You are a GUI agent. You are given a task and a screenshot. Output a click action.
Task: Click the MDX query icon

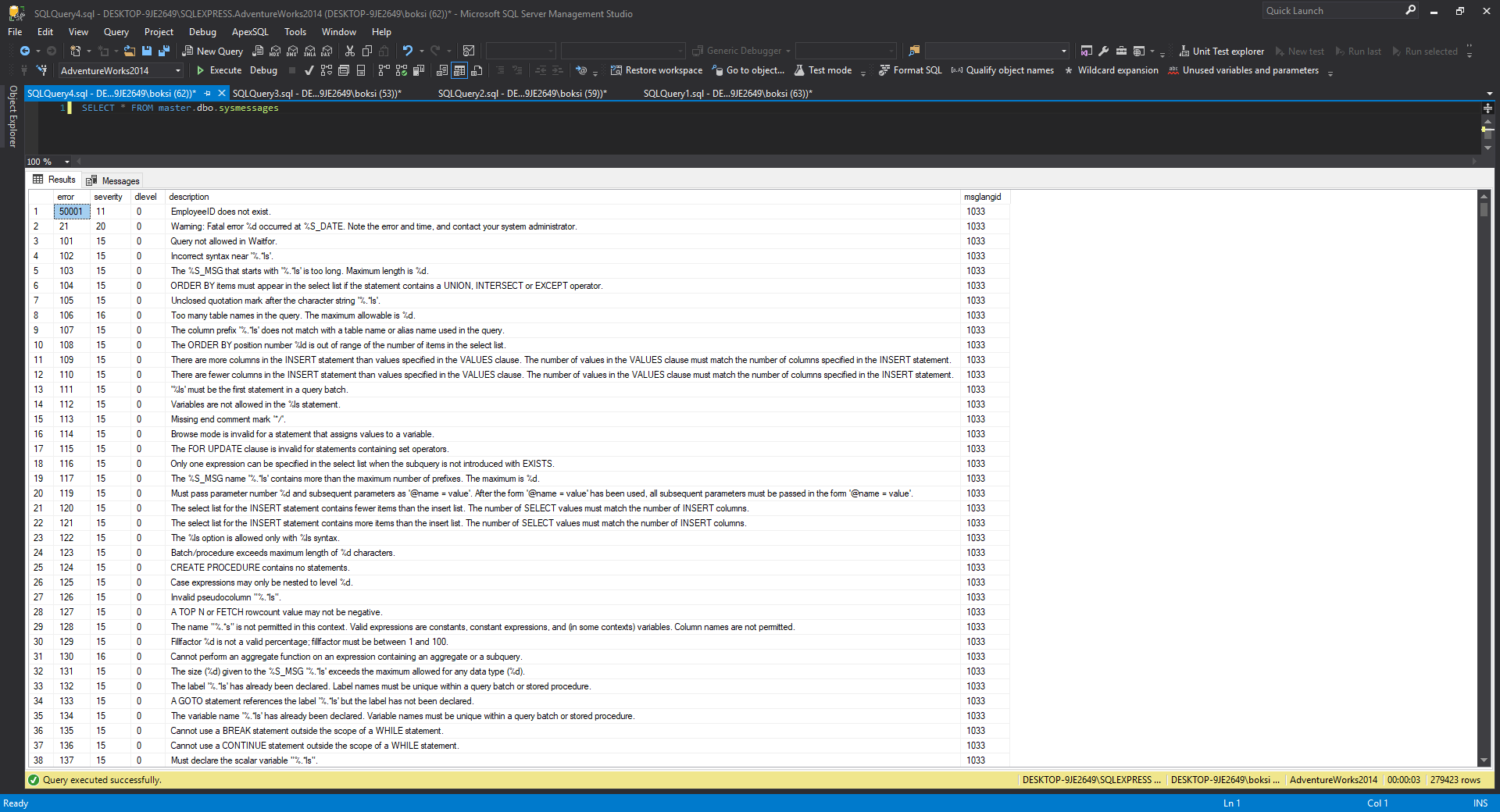click(275, 51)
